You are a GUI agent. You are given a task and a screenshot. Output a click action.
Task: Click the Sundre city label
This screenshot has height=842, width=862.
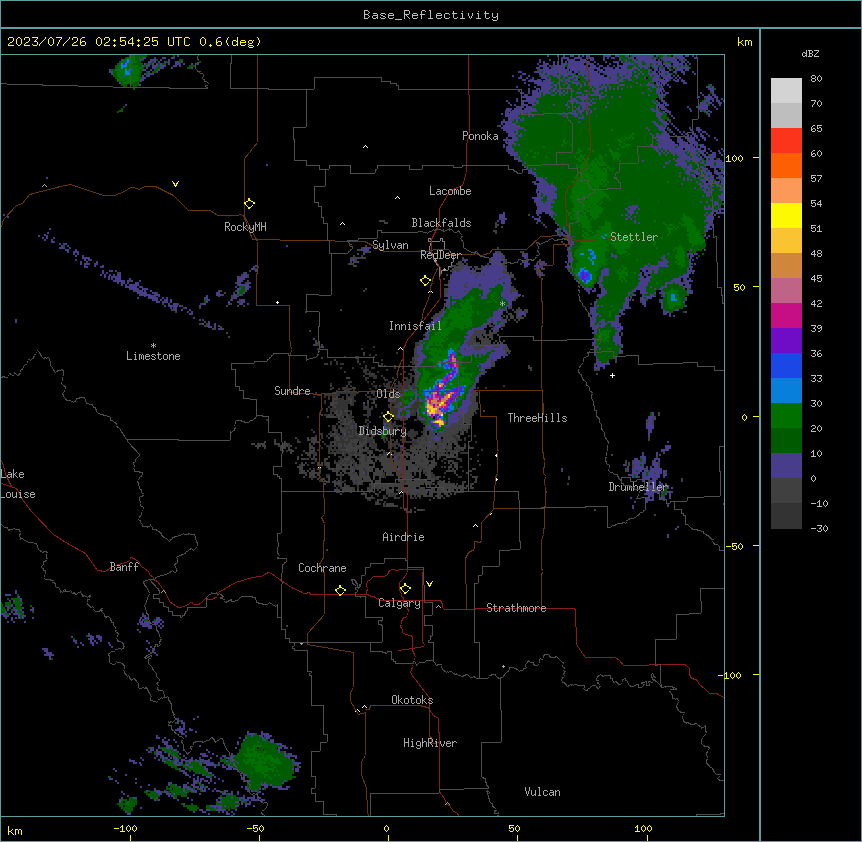coord(292,391)
